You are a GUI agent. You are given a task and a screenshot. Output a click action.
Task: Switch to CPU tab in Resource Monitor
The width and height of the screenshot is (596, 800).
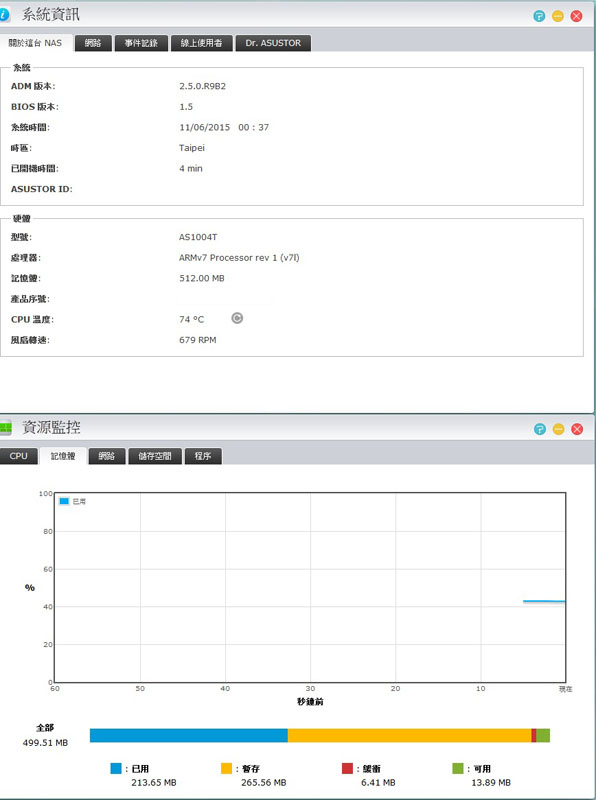click(18, 456)
